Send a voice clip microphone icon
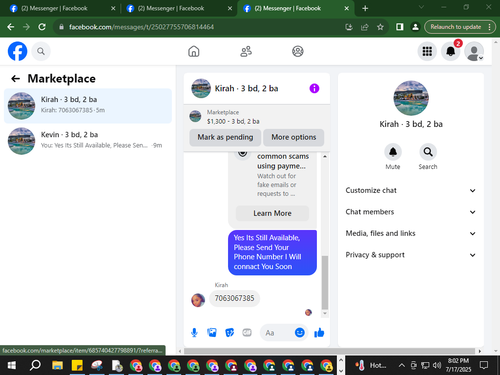The height and width of the screenshot is (375, 500). pos(194,332)
